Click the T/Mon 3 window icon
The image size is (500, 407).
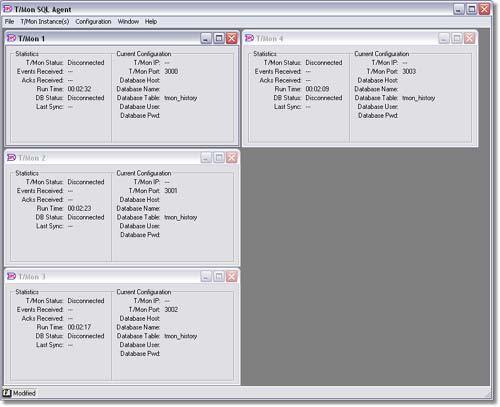12,276
